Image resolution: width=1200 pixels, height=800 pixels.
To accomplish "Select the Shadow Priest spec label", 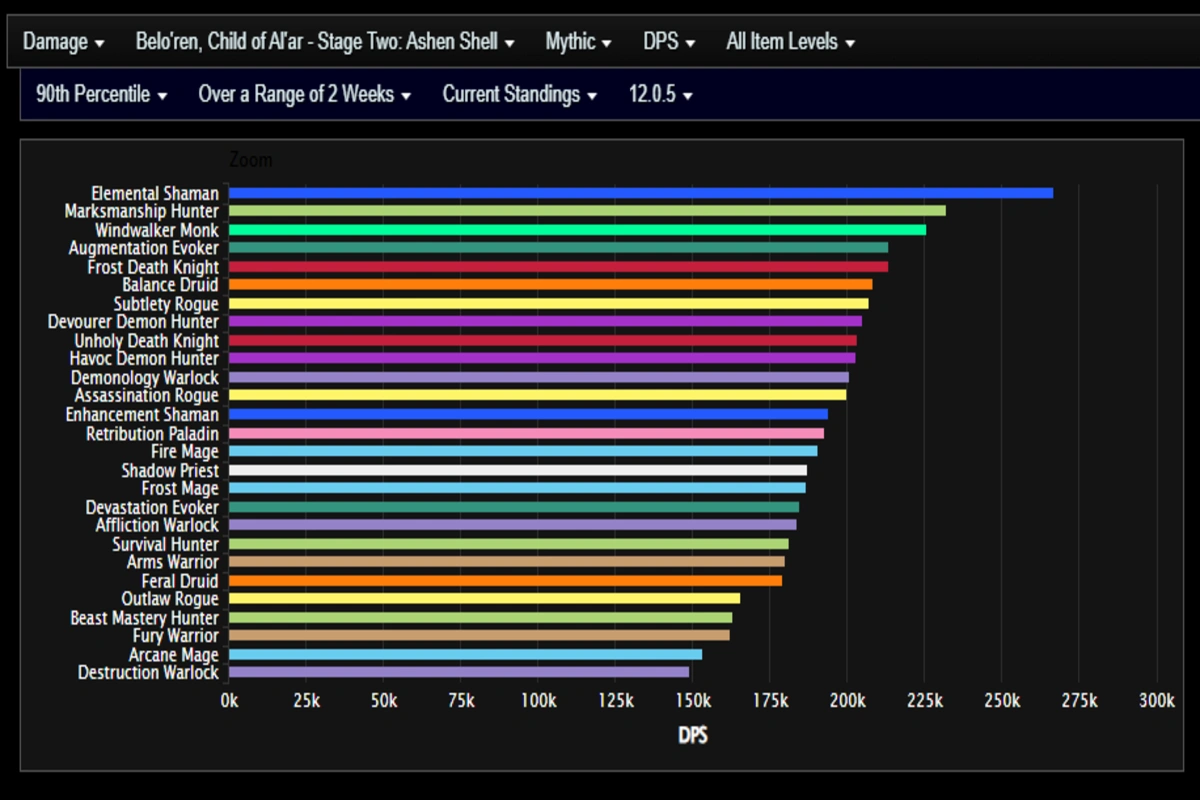I will (170, 470).
